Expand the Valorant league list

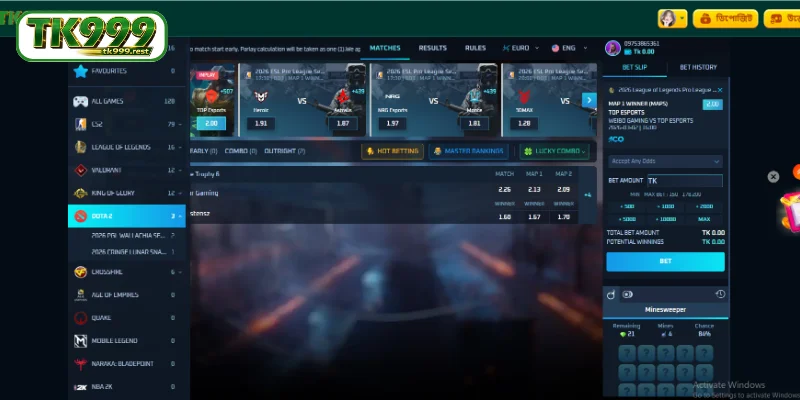click(x=180, y=170)
